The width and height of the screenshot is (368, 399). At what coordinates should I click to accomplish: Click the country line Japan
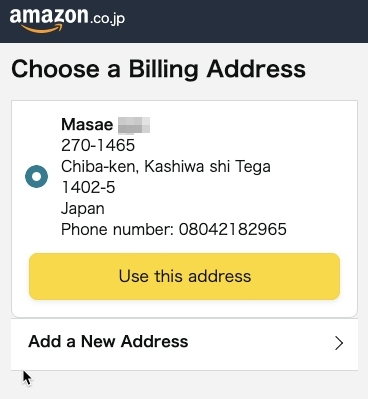[83, 209]
